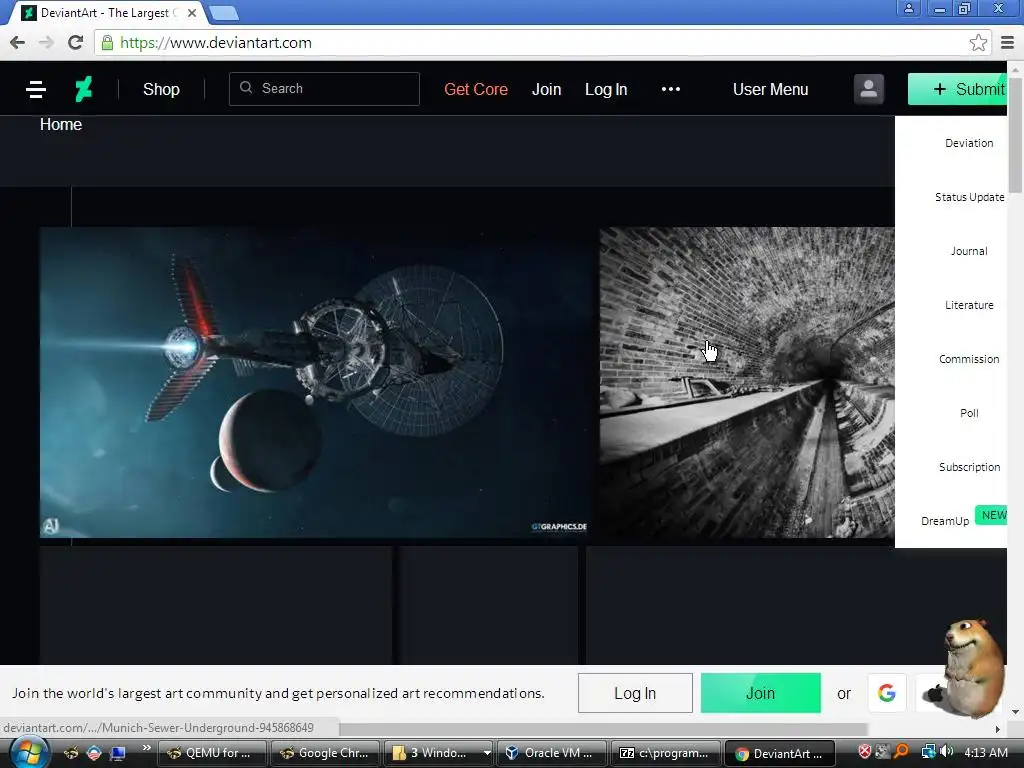1024x768 pixels.
Task: Open the three-dots more menu
Action: [x=671, y=89]
